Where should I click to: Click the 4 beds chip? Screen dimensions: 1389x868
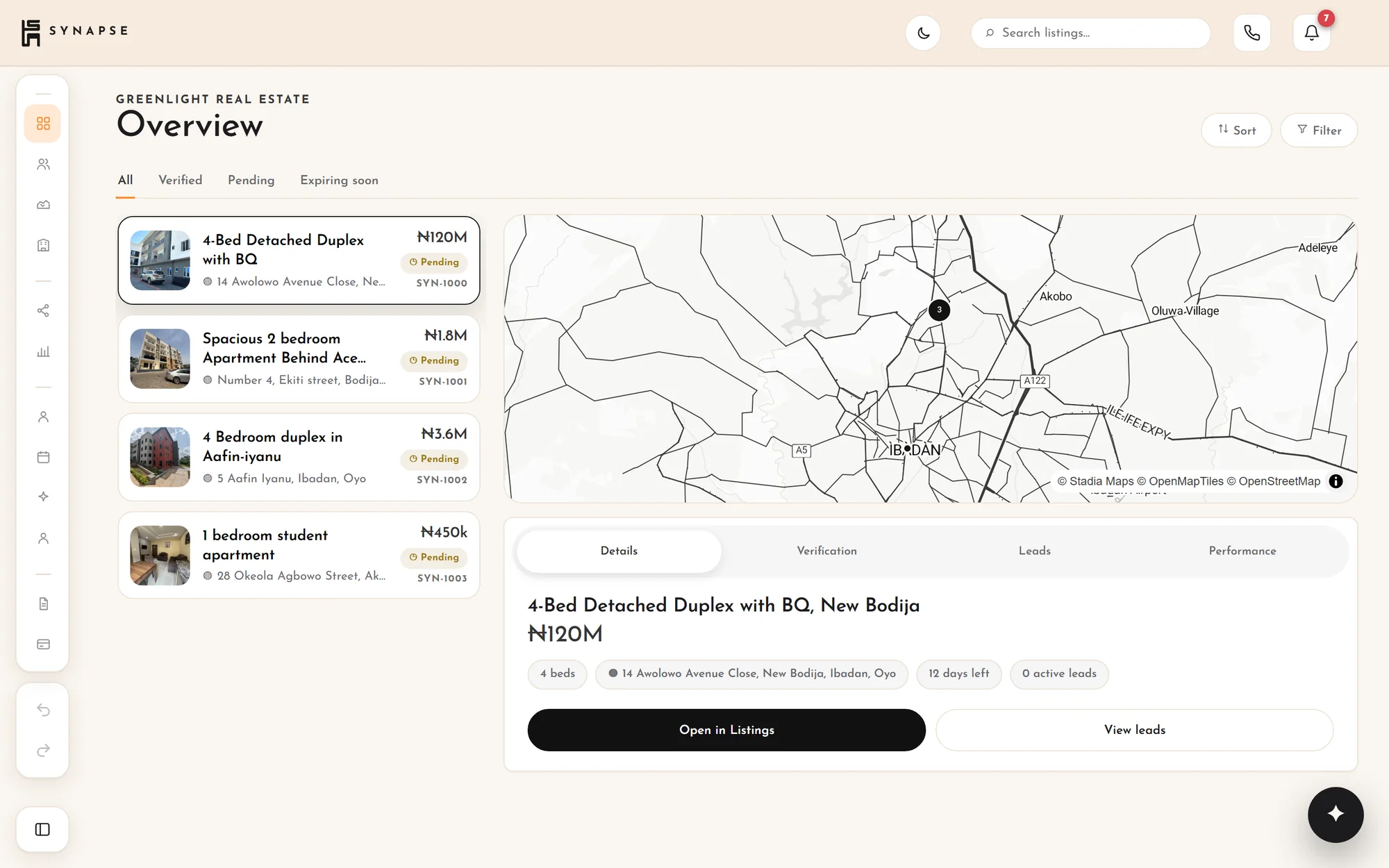point(558,674)
